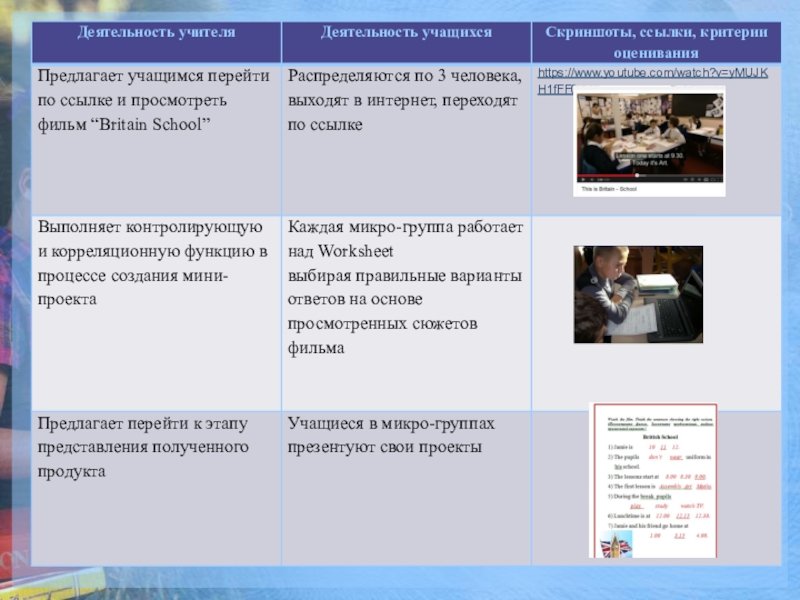Click 'Предлагает перейти к этапу представления' cell
The image size is (800, 600).
[x=150, y=446]
